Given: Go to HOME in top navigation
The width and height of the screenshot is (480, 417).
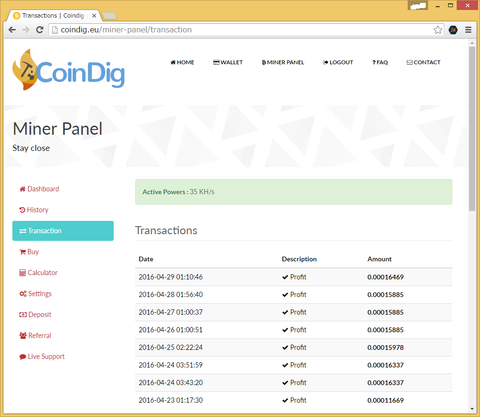Looking at the screenshot, I should tap(182, 62).
